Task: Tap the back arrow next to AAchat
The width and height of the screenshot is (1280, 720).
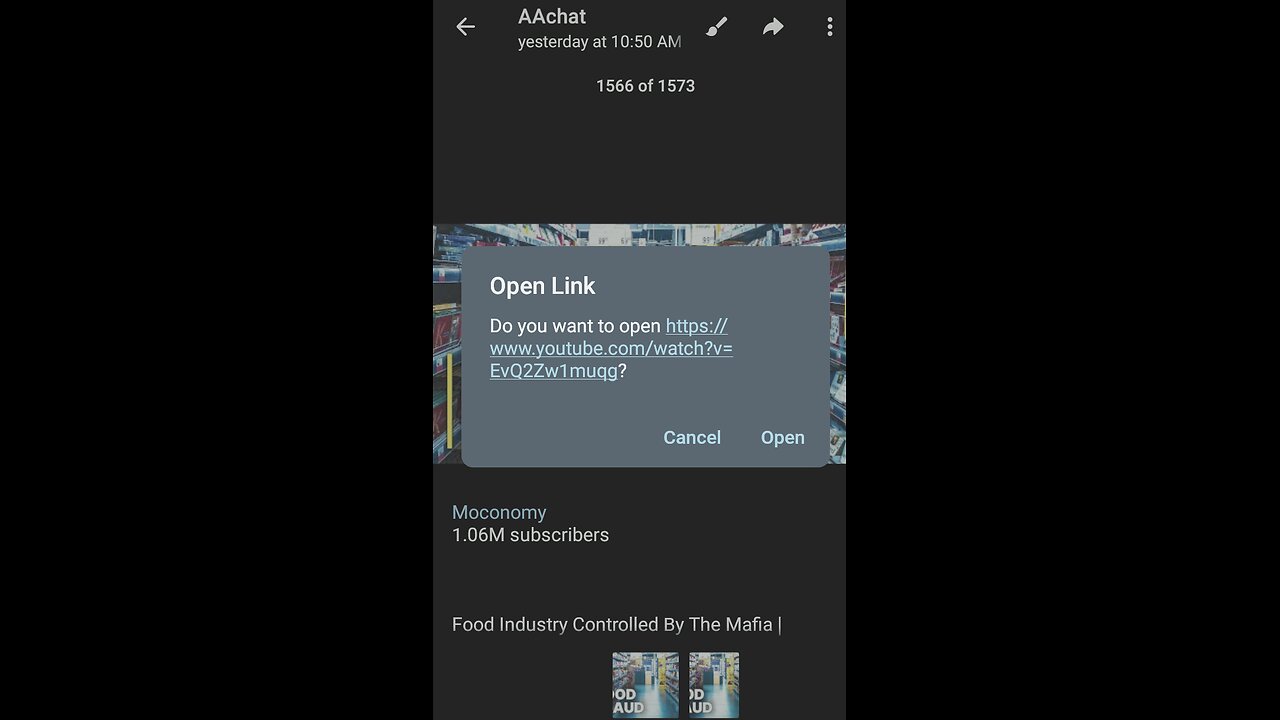Action: click(x=465, y=27)
